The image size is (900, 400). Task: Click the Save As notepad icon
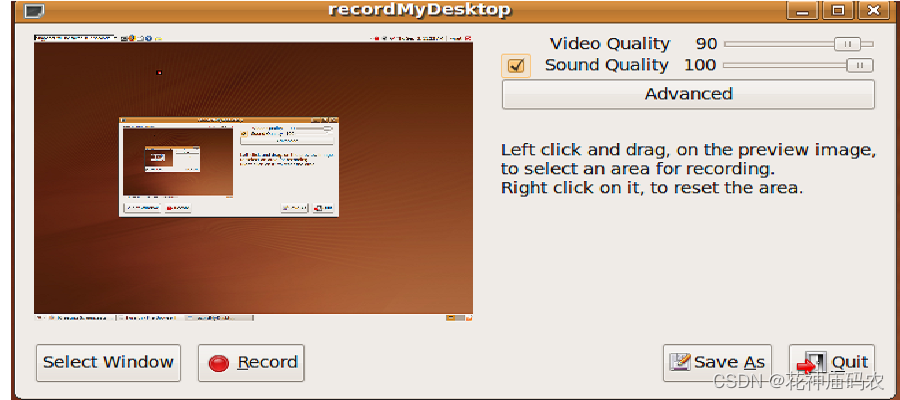(680, 362)
